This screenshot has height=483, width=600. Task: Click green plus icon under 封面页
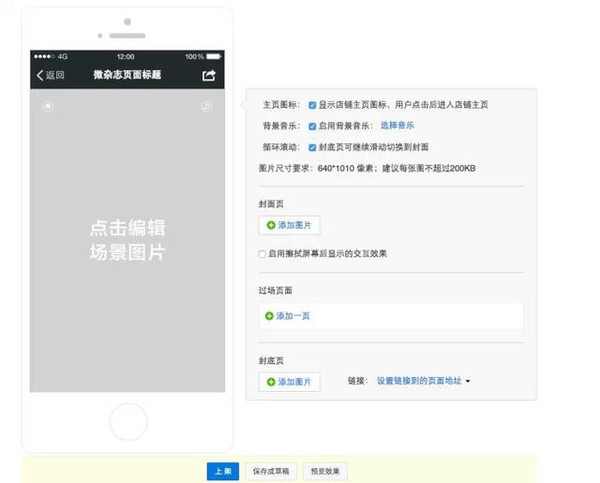pyautogui.click(x=271, y=225)
